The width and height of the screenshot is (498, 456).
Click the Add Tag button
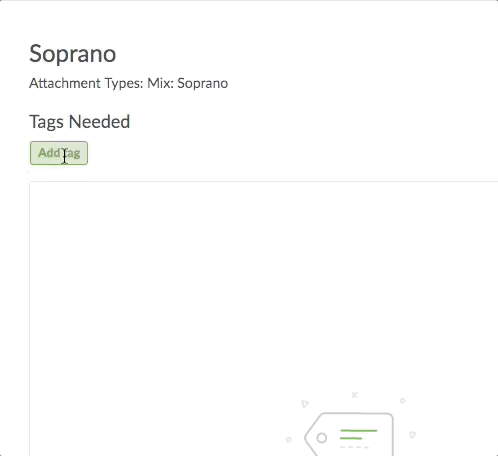click(59, 153)
